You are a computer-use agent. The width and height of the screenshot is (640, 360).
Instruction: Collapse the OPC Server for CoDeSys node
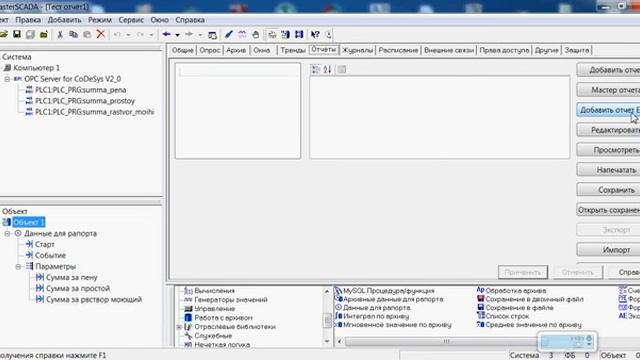[x=7, y=79]
